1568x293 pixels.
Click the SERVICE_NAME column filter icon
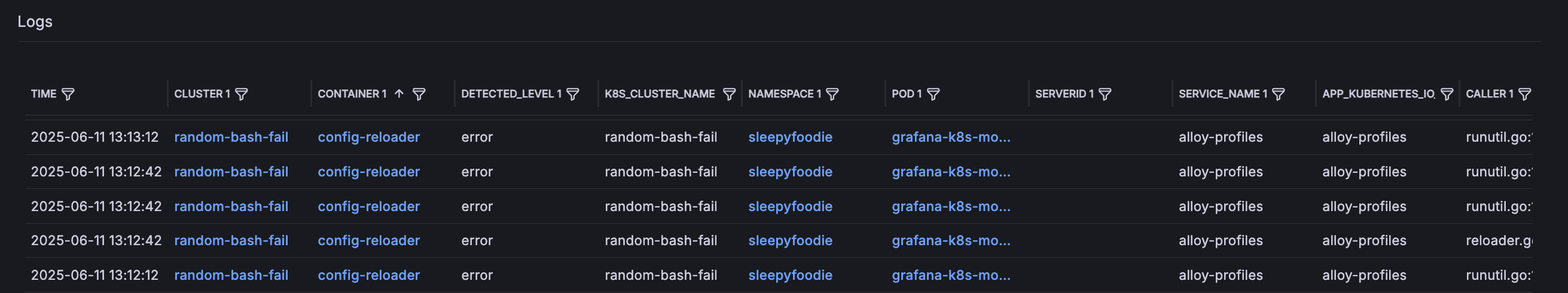pos(1279,94)
